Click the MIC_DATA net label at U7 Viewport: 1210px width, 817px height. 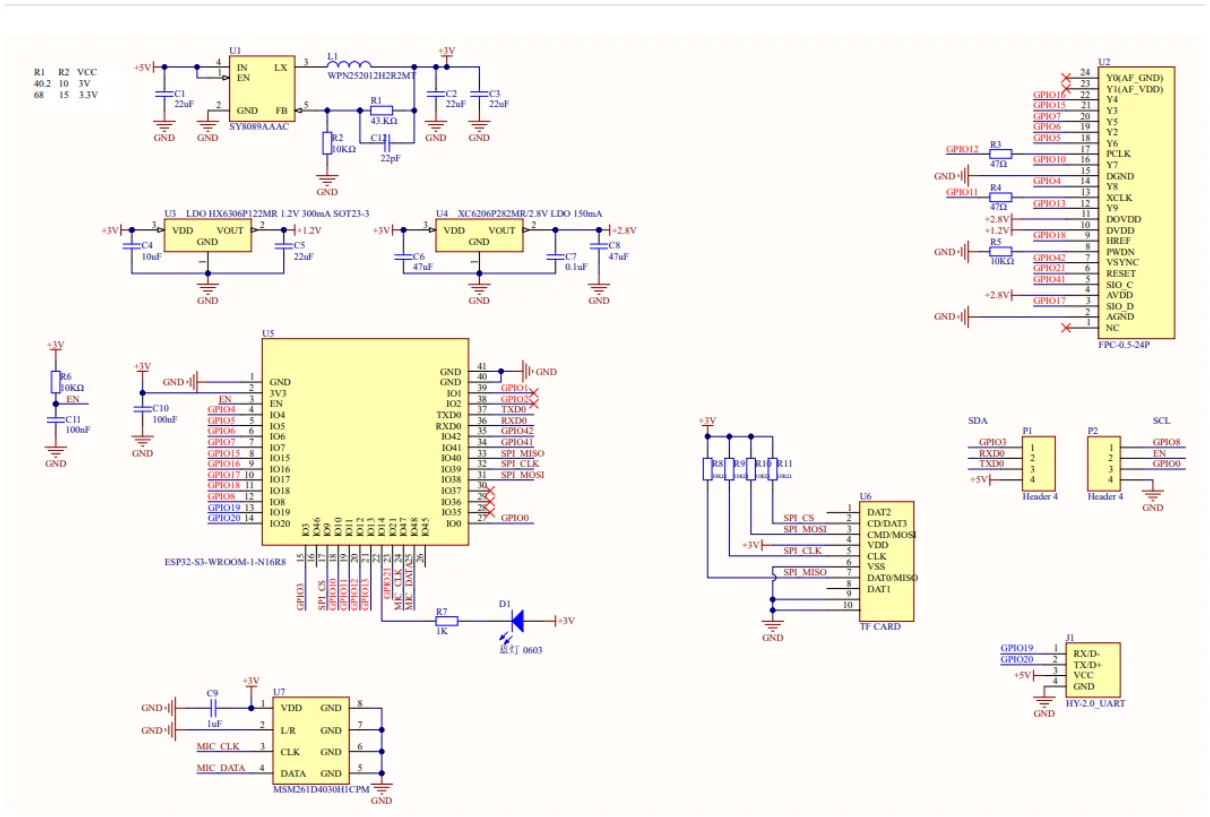click(220, 769)
